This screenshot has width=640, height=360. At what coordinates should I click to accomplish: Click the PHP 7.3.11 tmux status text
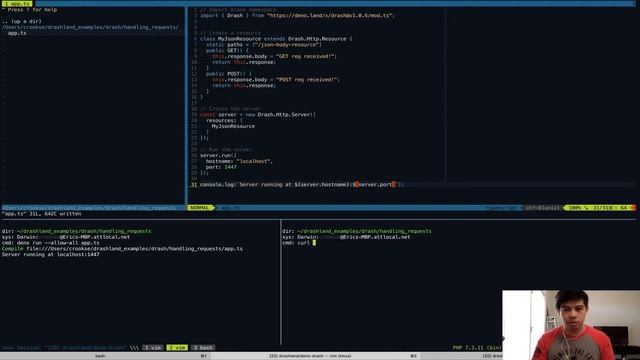pyautogui.click(x=477, y=348)
